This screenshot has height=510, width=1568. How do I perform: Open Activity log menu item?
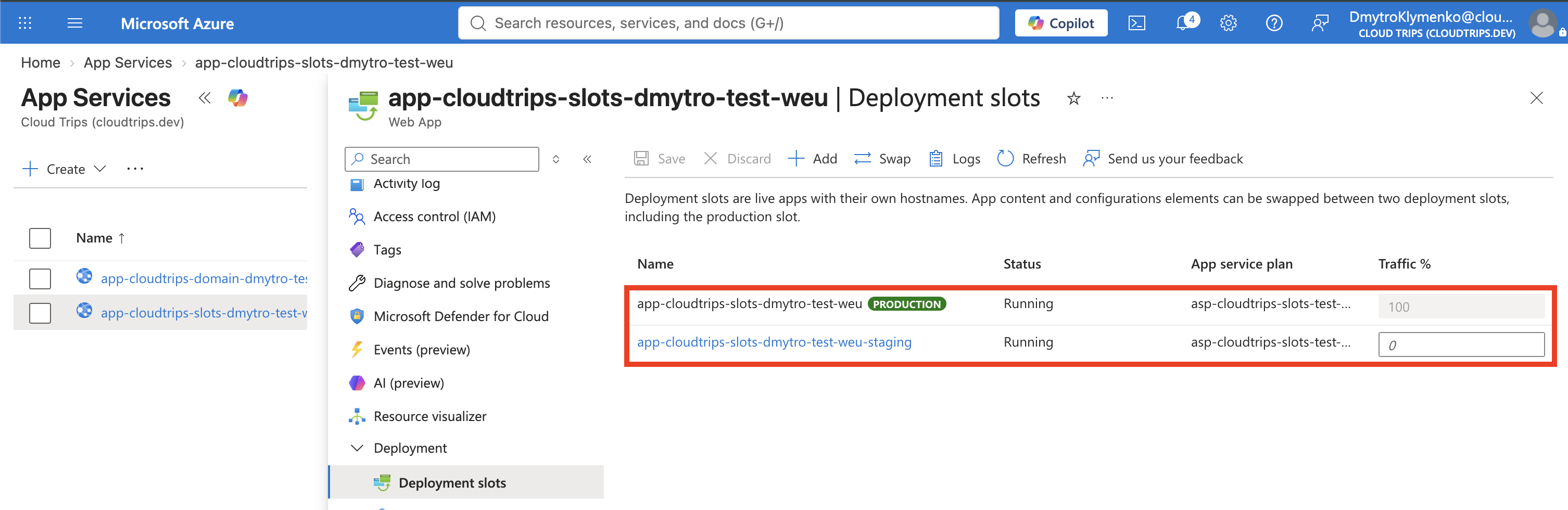coord(407,183)
